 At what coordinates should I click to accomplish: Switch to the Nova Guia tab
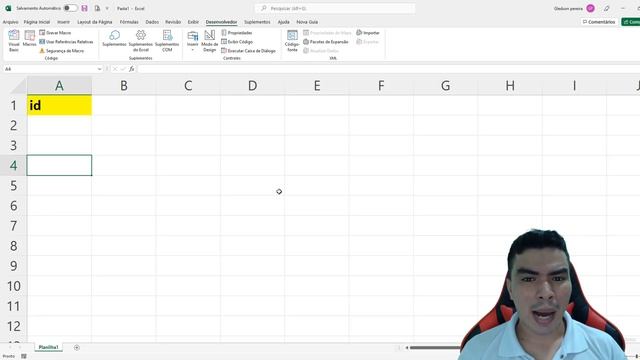(x=307, y=22)
